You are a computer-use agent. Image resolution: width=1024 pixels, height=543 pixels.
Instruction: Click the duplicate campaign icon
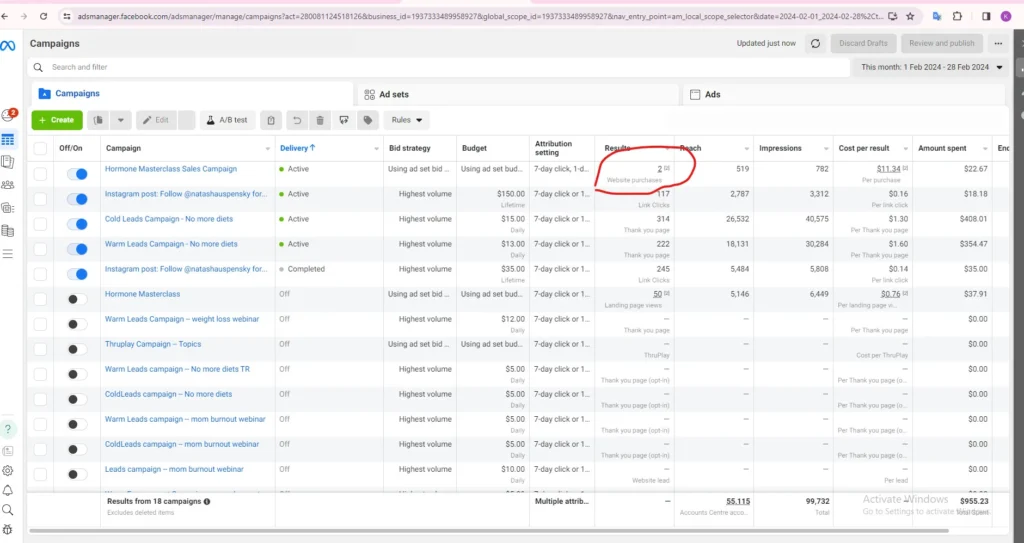[98, 120]
